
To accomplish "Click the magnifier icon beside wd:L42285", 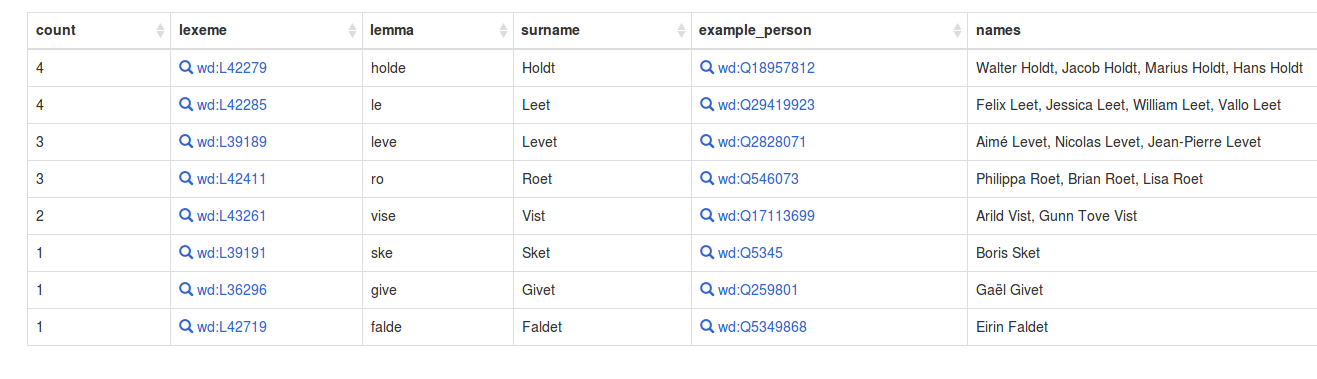I will point(185,105).
